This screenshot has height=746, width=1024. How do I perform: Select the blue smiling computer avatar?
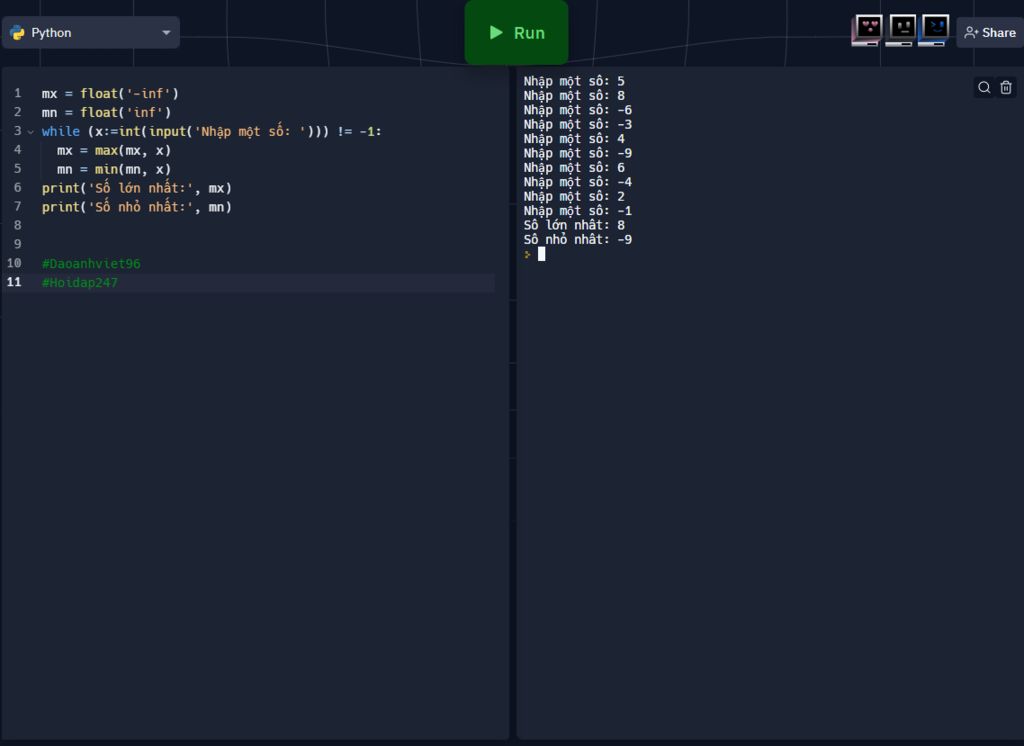[934, 30]
